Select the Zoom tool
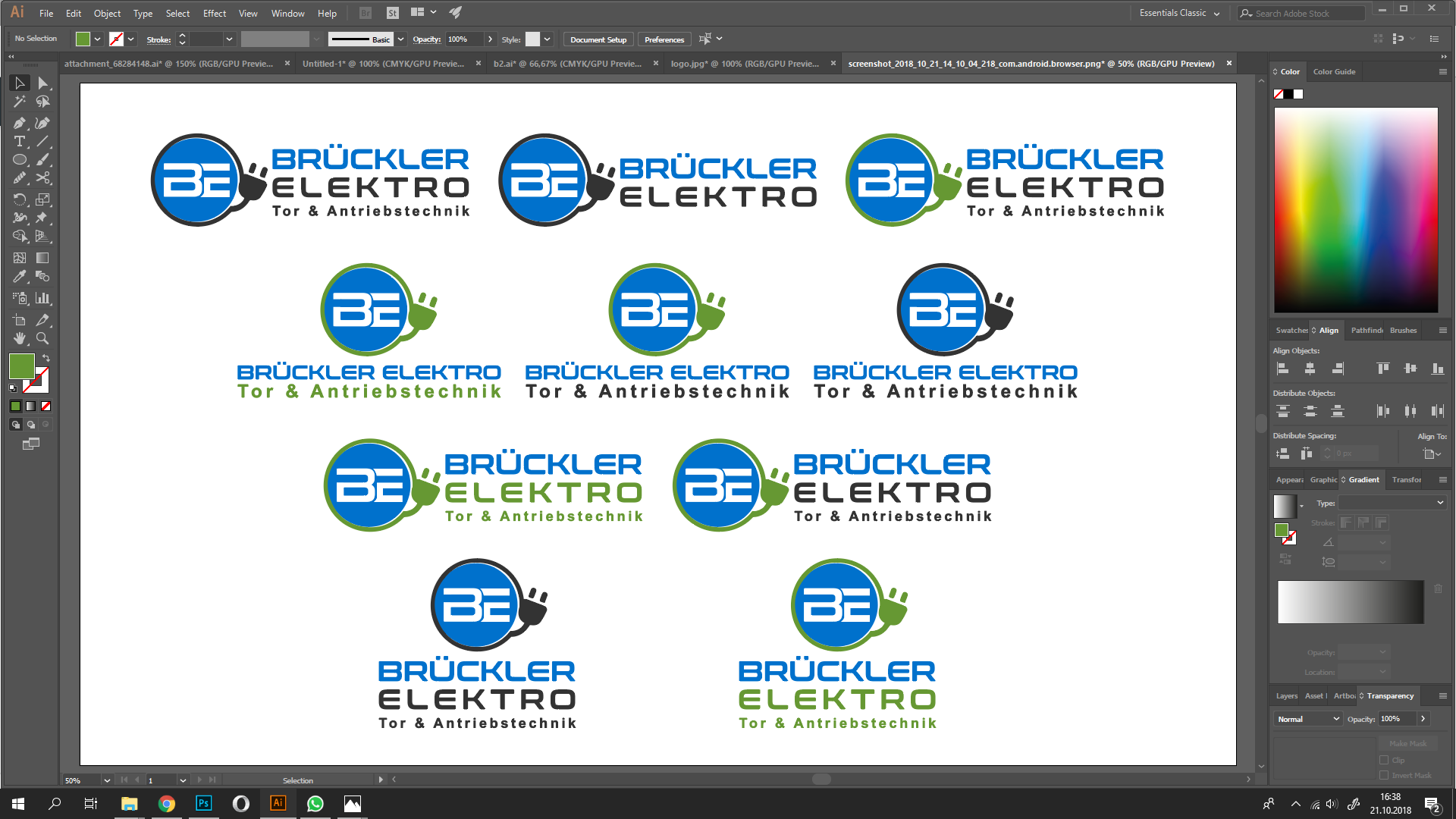1456x819 pixels. point(42,338)
